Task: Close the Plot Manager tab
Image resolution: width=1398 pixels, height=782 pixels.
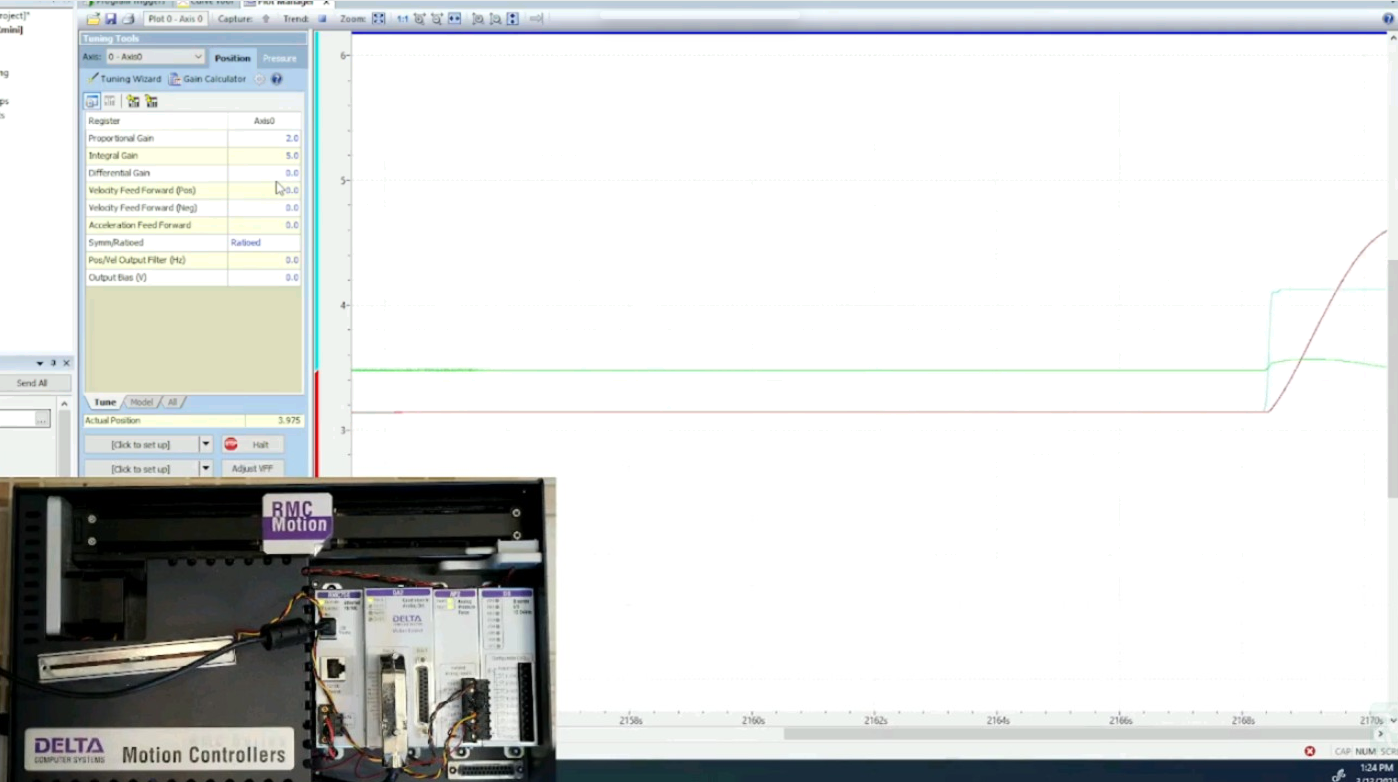Action: [x=326, y=3]
